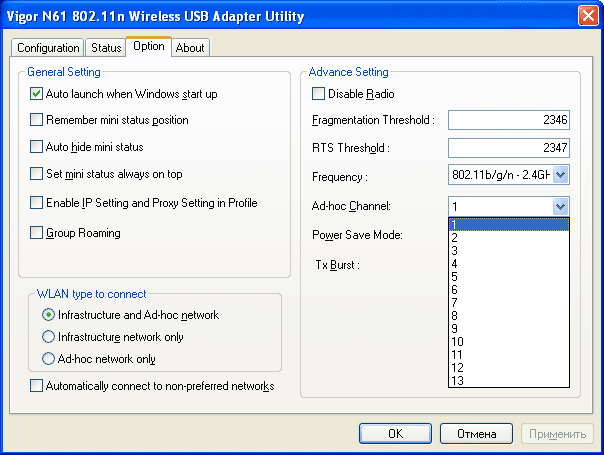Collapse the Ad-hoc Channel dropdown arrow
Viewport: 604px width, 455px height.
click(560, 207)
